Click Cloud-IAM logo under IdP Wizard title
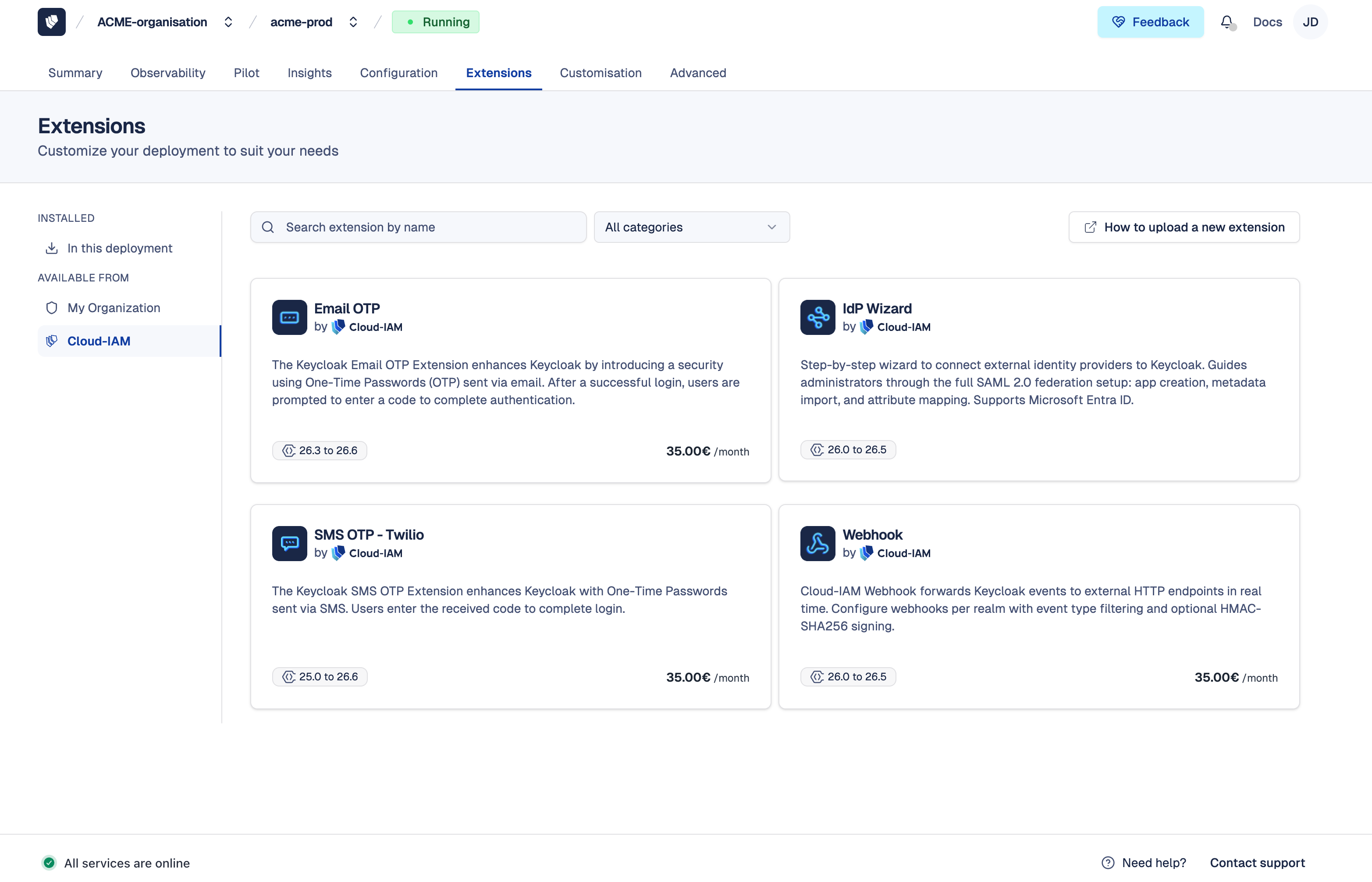Screen dimensions: 1372x882 [x=867, y=327]
